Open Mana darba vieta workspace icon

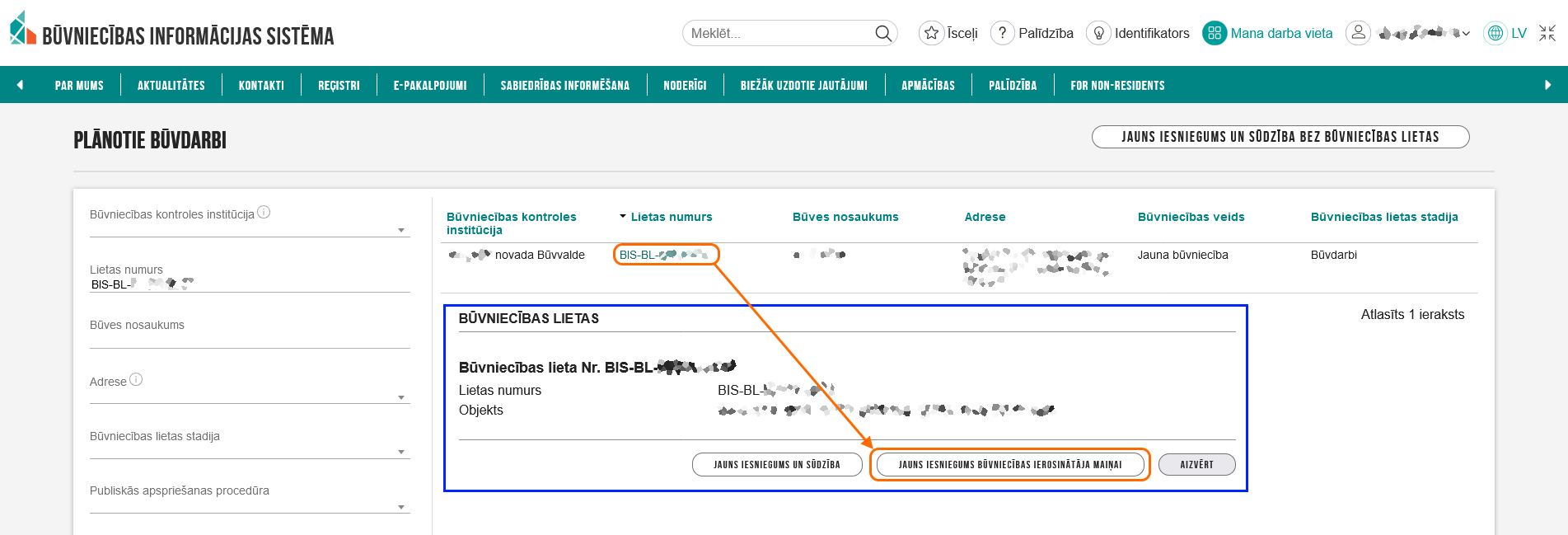[x=1214, y=33]
